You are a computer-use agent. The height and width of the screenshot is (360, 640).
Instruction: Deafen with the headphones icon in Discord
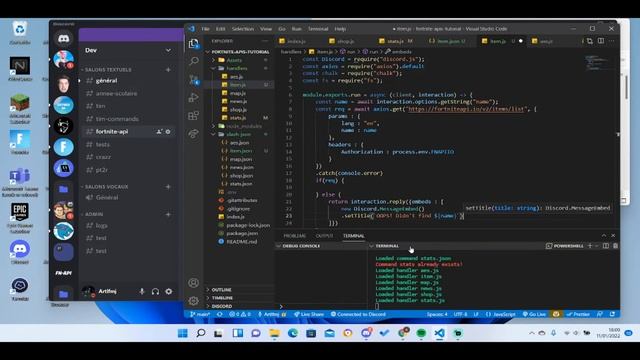pos(155,291)
